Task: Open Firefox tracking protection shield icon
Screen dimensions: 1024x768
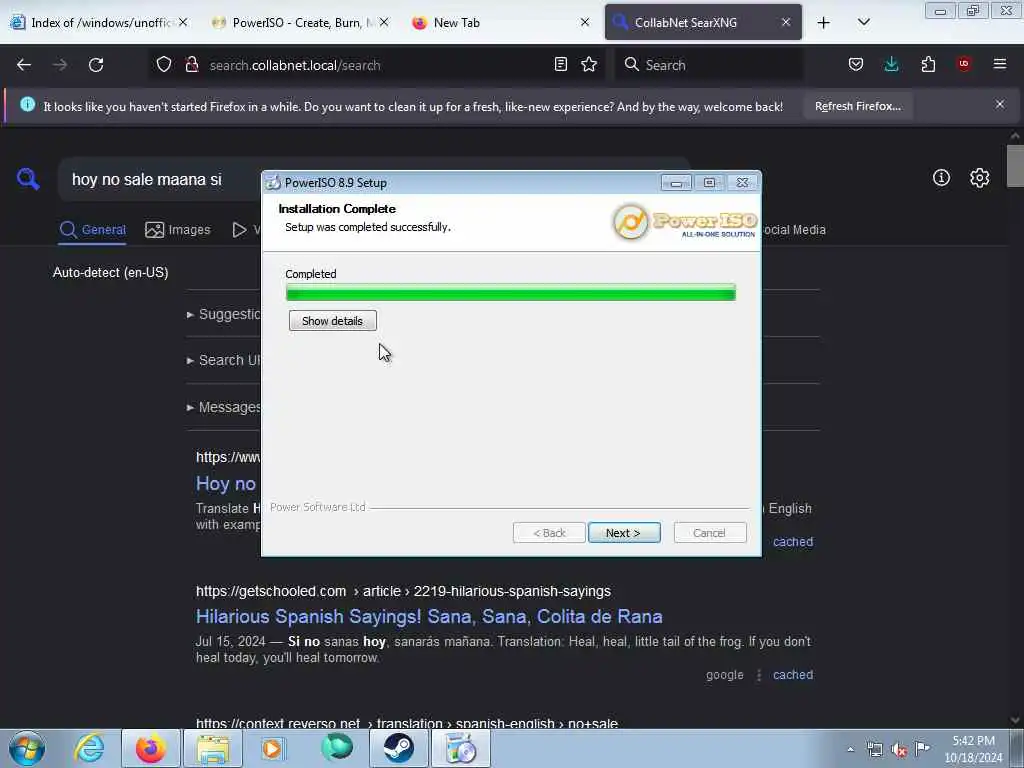Action: [164, 65]
